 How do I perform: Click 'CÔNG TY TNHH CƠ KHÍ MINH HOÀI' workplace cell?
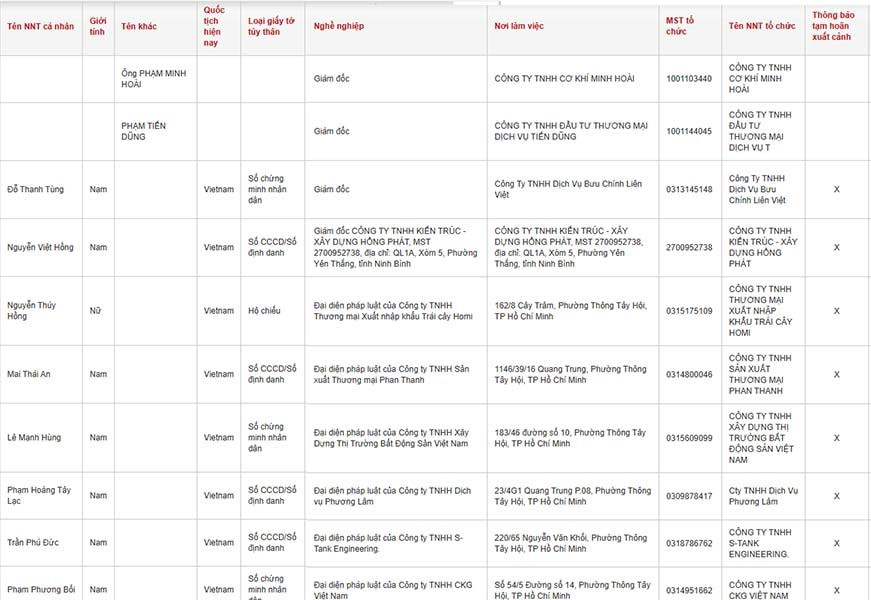(564, 79)
